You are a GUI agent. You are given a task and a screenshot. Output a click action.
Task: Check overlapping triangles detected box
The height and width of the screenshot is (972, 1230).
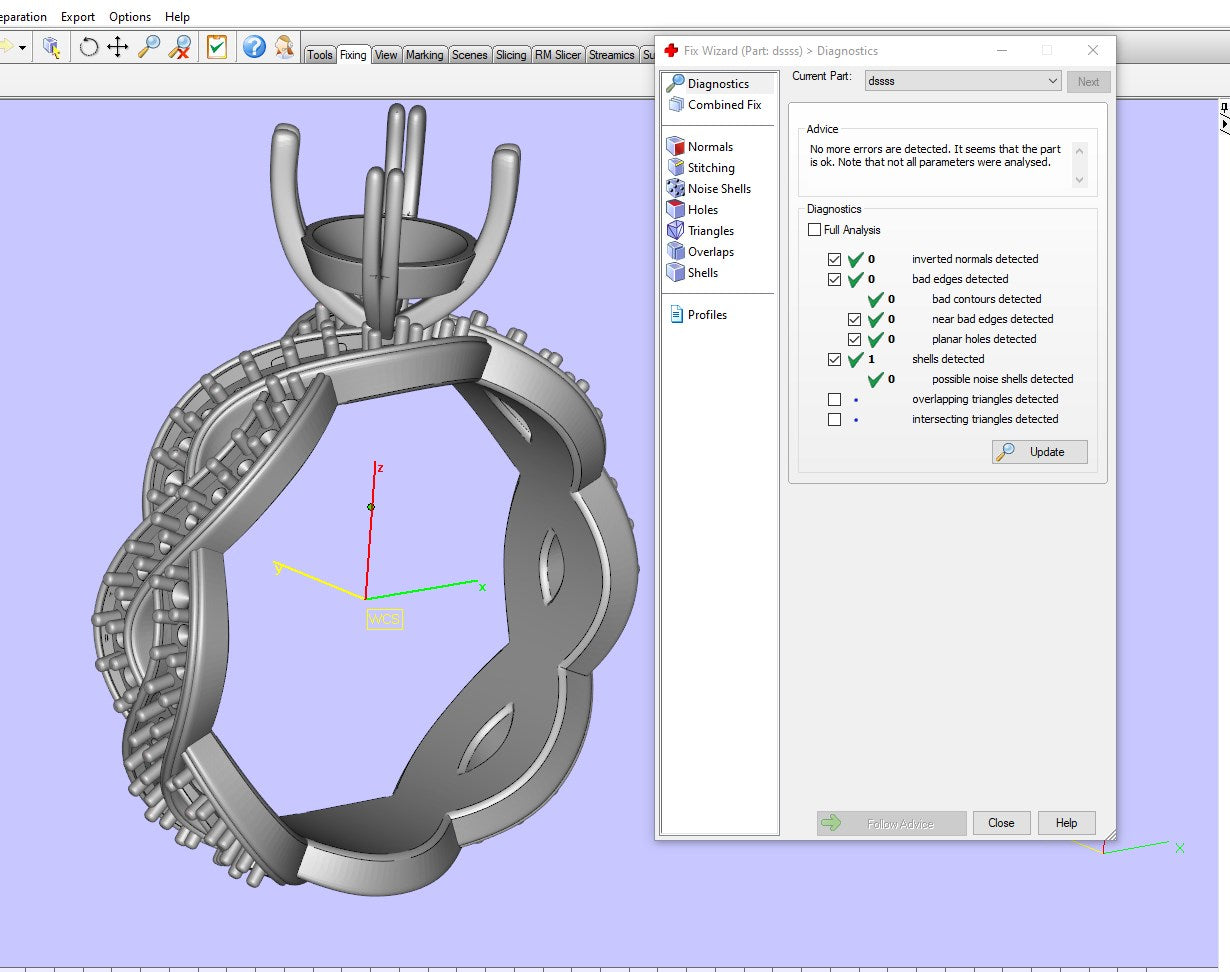pyautogui.click(x=835, y=399)
